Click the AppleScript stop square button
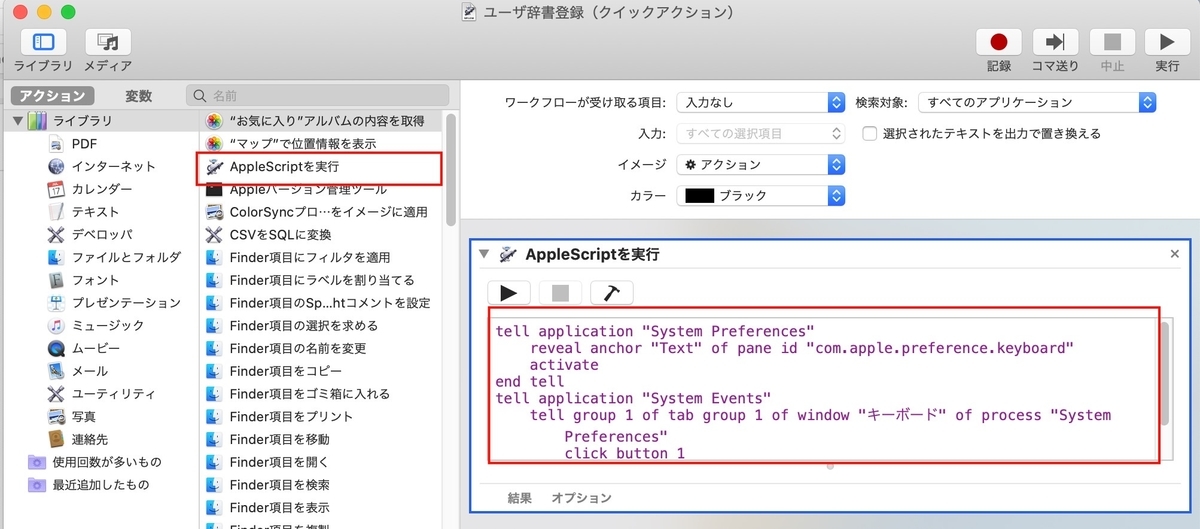 (560, 292)
